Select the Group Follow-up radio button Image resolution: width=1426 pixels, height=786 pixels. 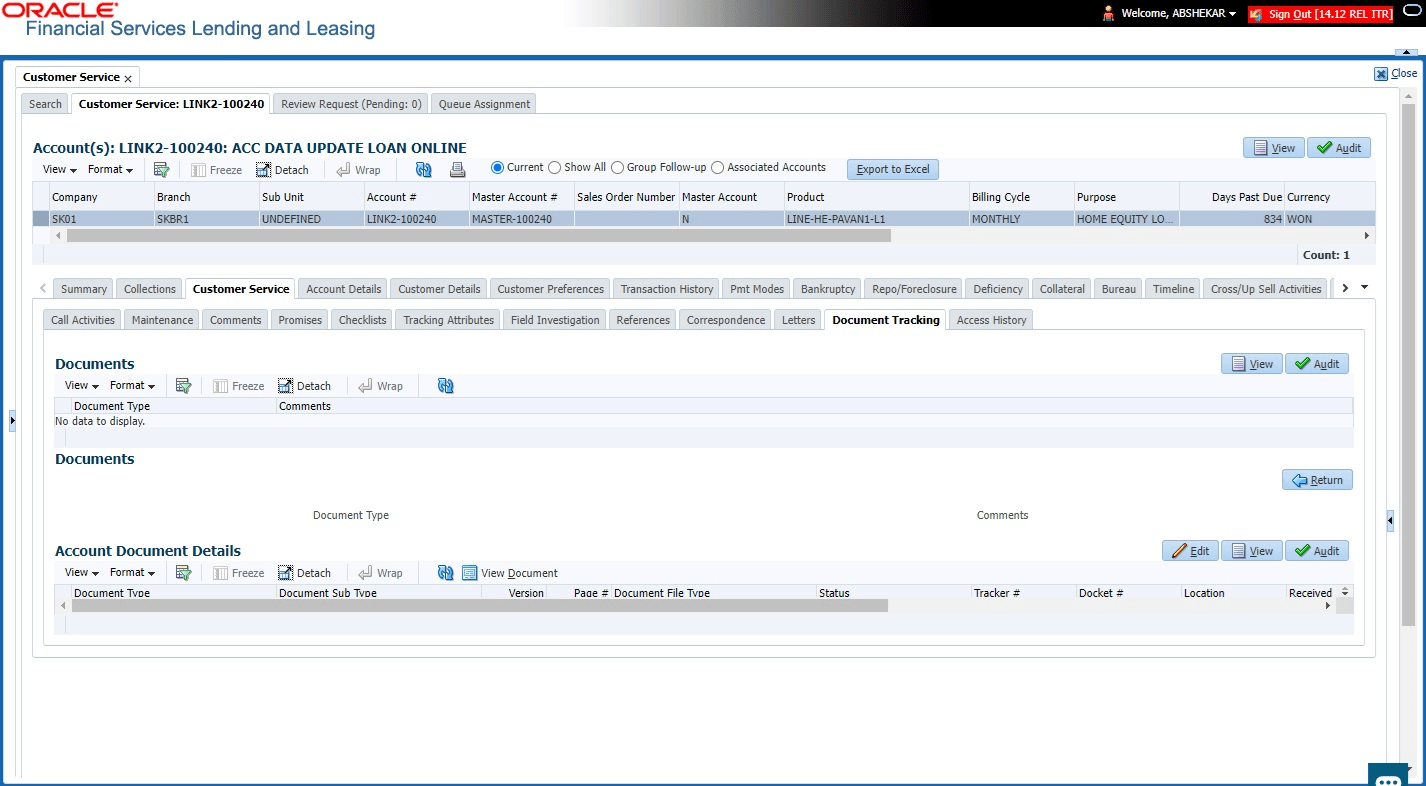[617, 168]
